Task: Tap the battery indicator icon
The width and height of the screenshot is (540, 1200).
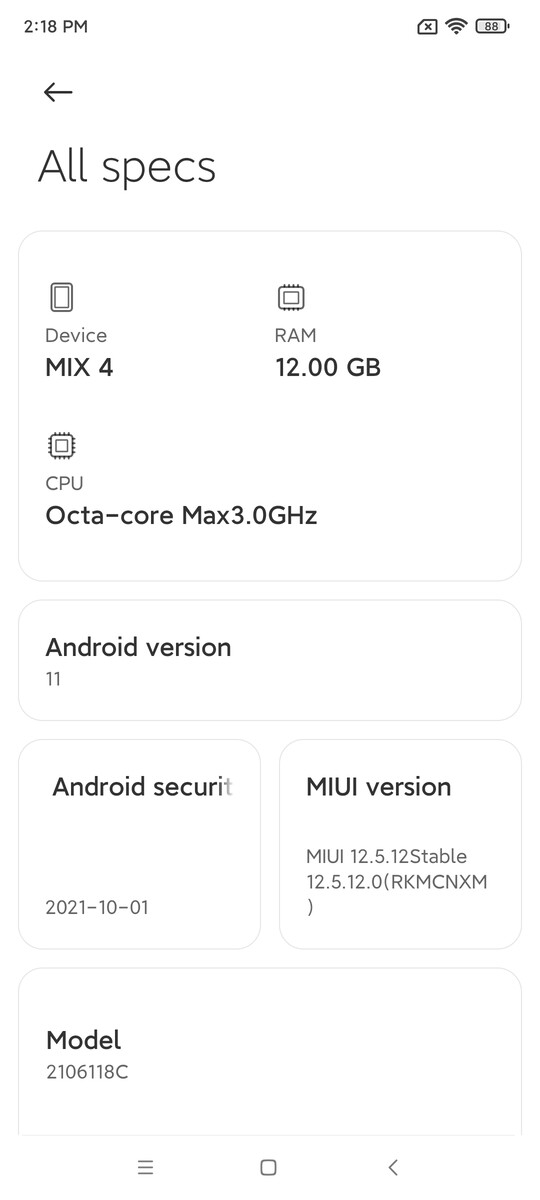Action: coord(492,26)
